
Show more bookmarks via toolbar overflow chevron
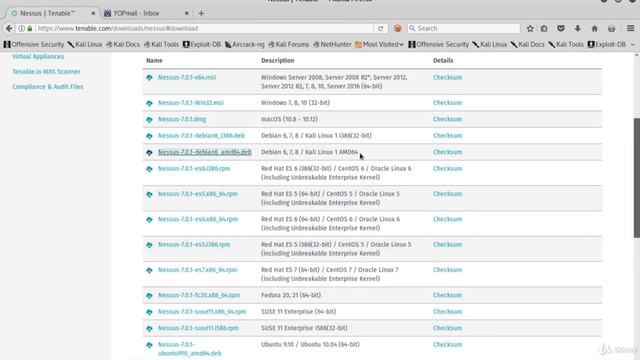coord(633,44)
